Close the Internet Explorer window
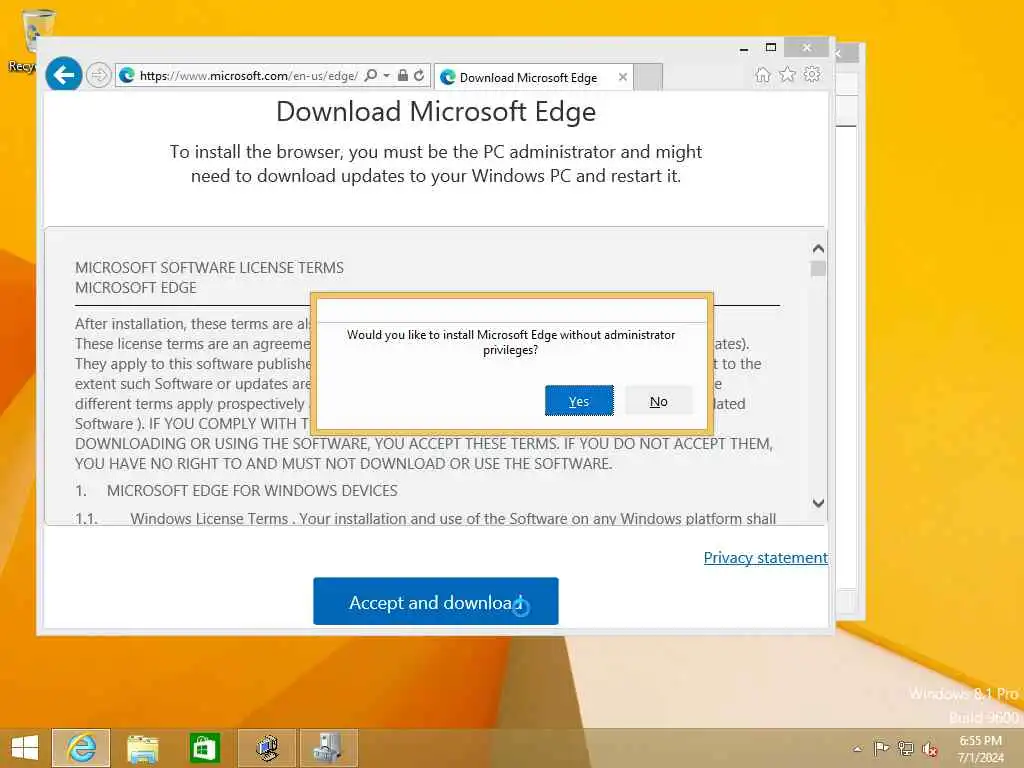The image size is (1024, 768). [x=807, y=47]
